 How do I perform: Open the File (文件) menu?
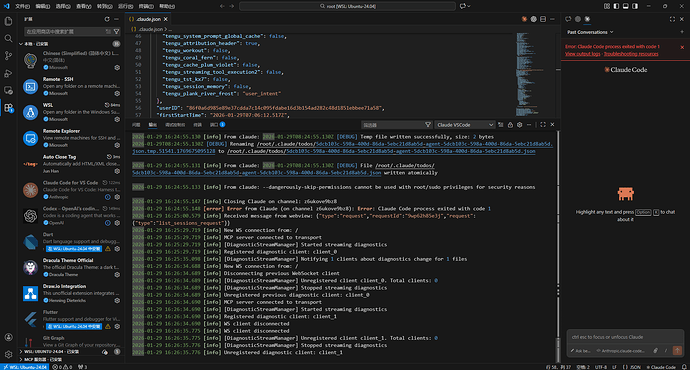coord(22,6)
